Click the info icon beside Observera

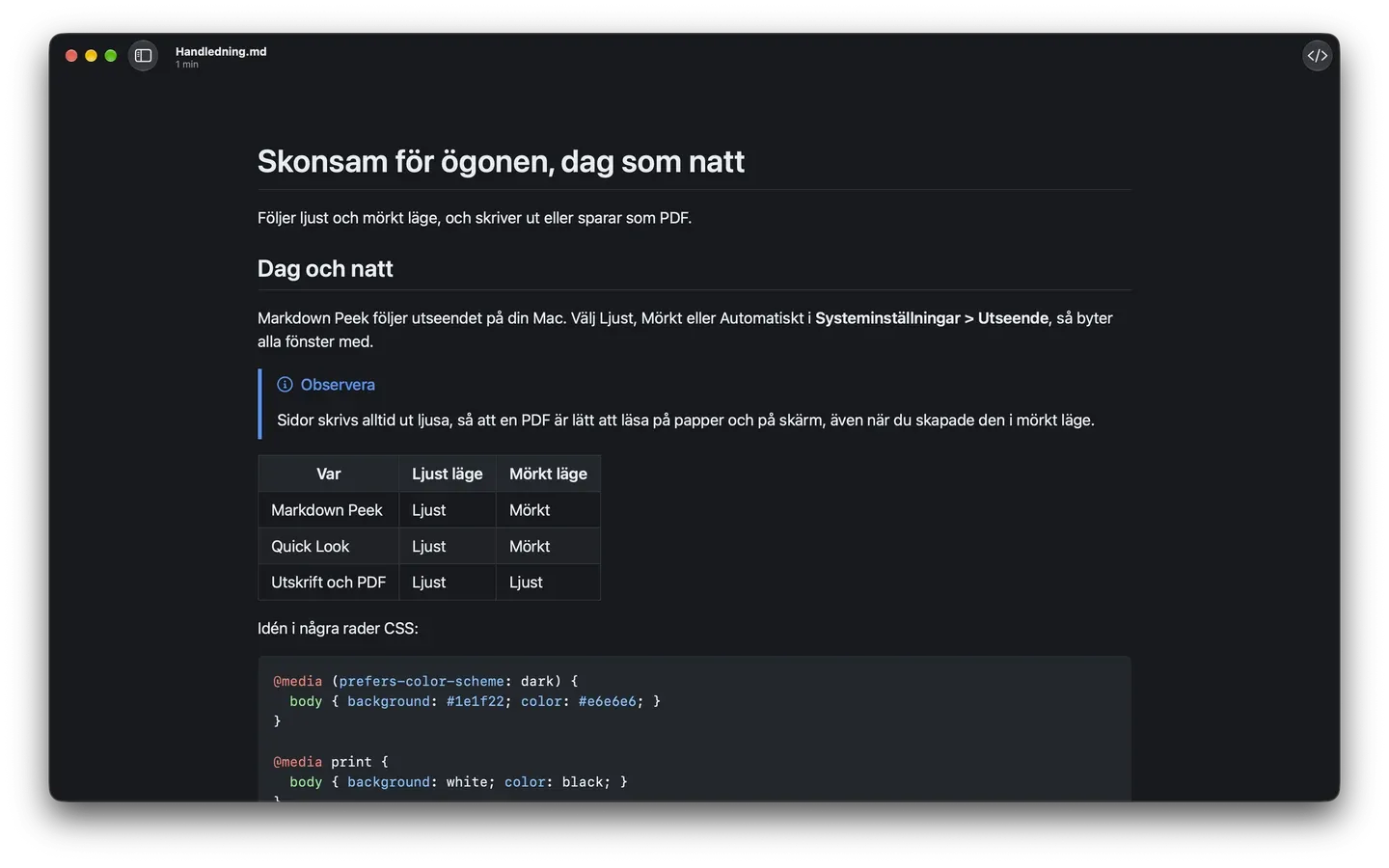pos(285,385)
